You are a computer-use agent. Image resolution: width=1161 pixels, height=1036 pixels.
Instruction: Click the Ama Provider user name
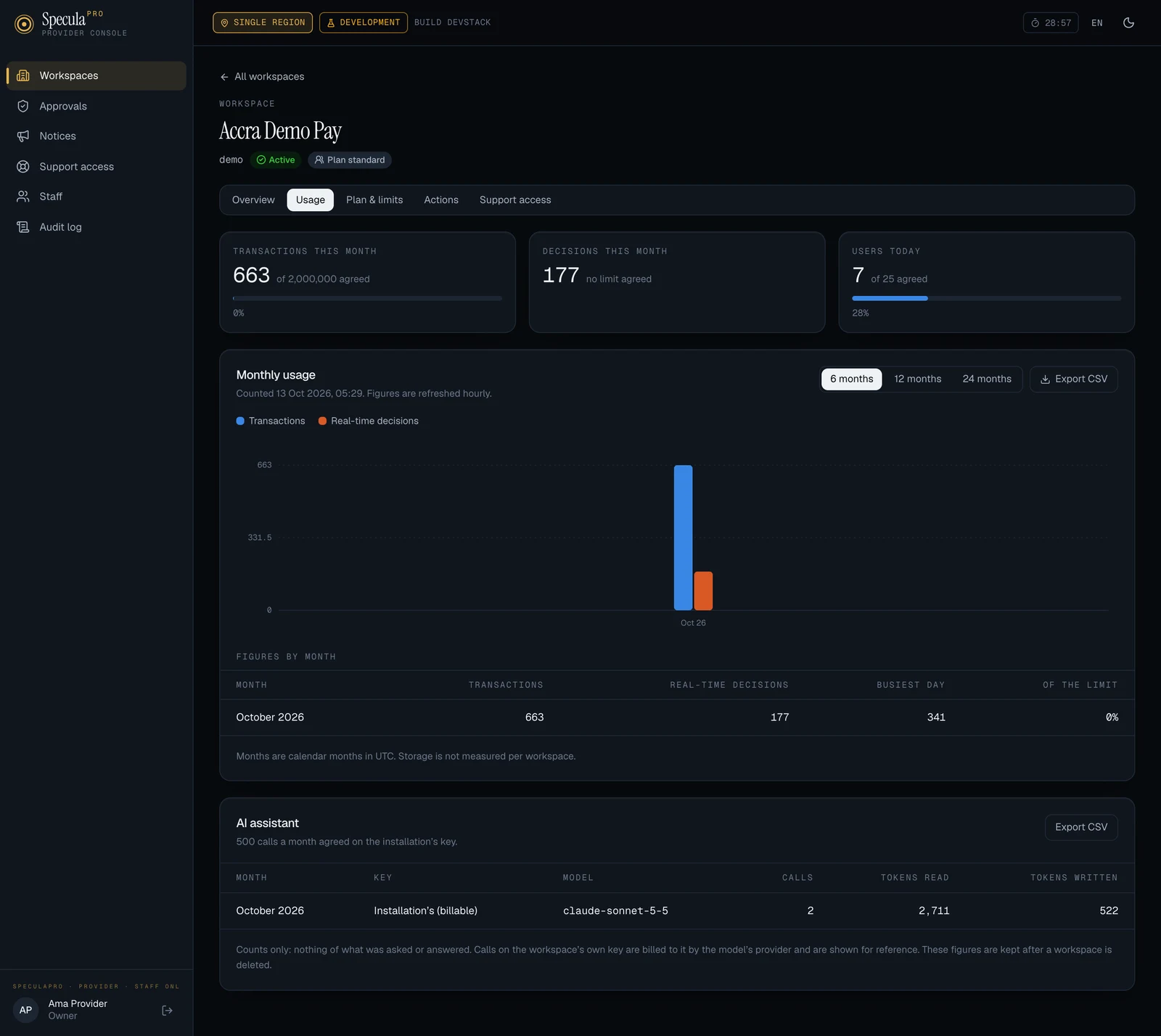[x=78, y=1003]
